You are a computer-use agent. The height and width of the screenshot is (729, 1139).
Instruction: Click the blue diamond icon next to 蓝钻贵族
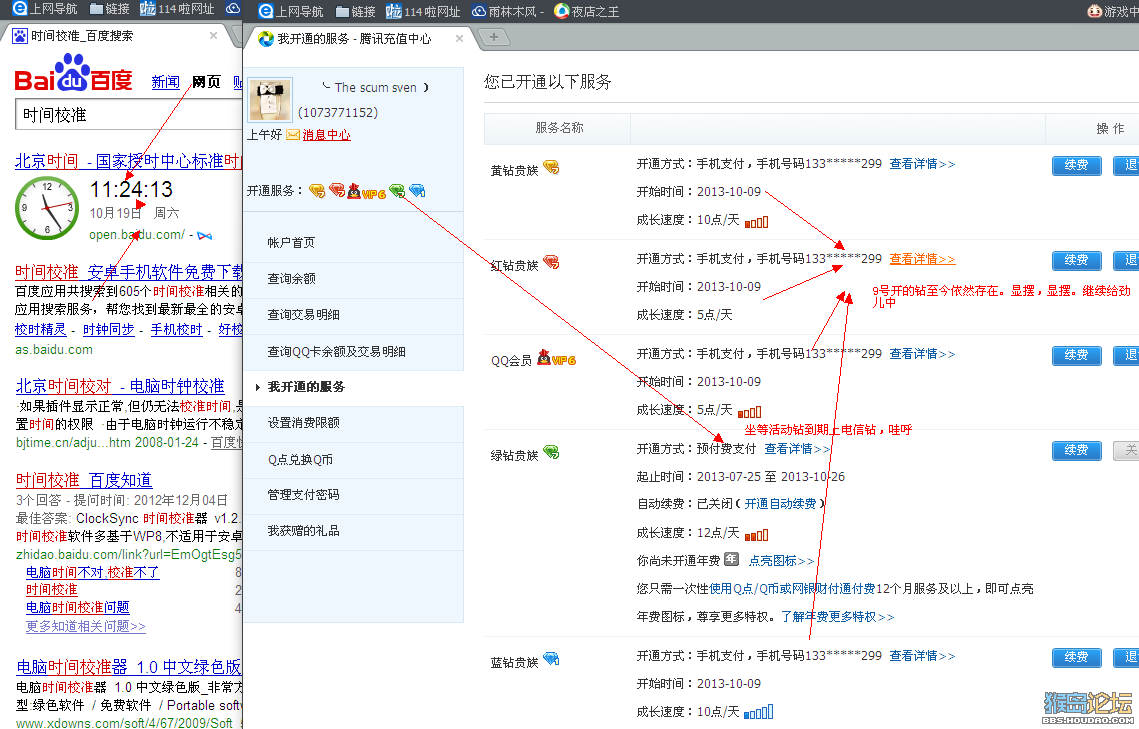[551, 659]
